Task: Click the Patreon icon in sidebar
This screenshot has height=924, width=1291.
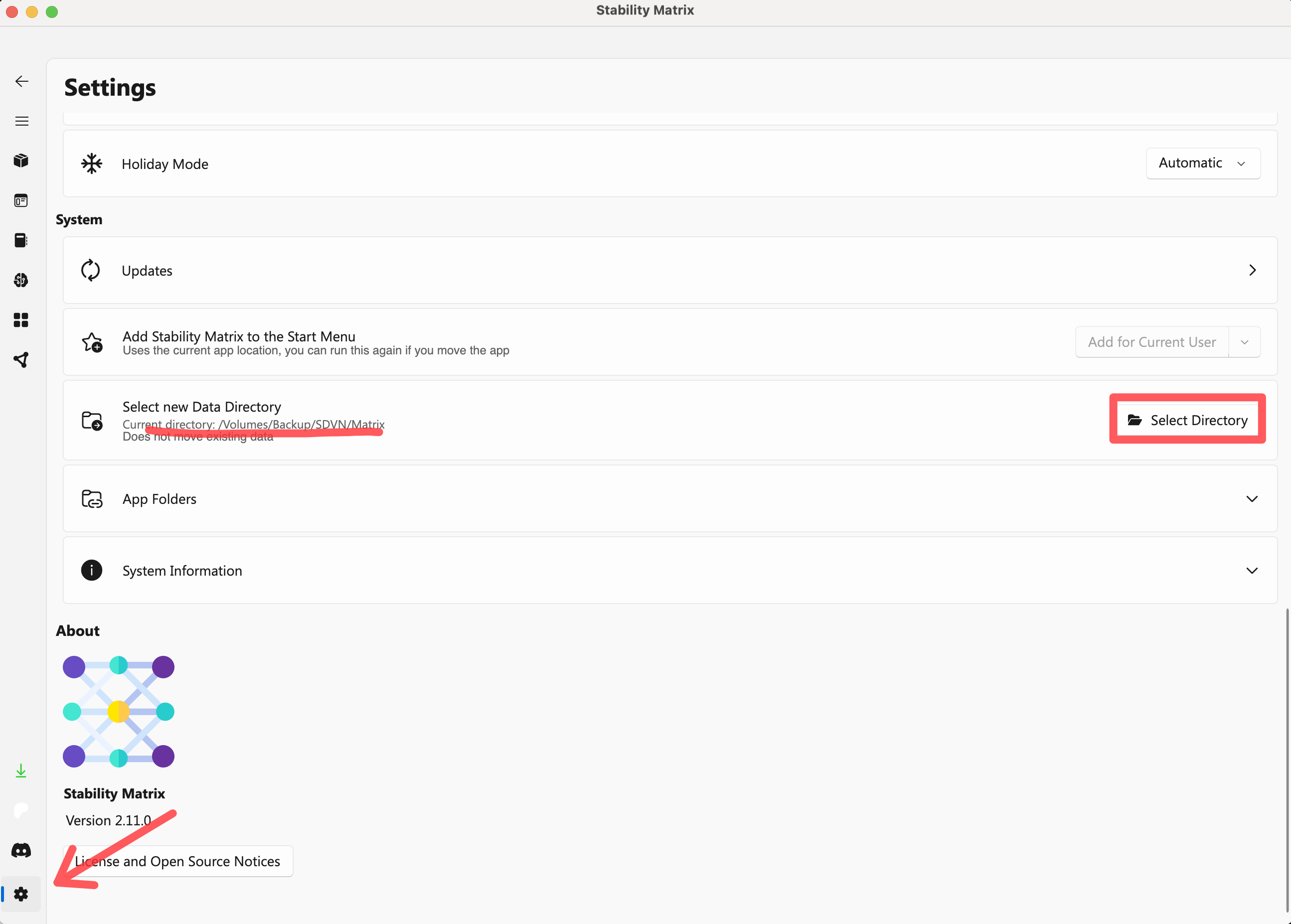Action: tap(21, 810)
